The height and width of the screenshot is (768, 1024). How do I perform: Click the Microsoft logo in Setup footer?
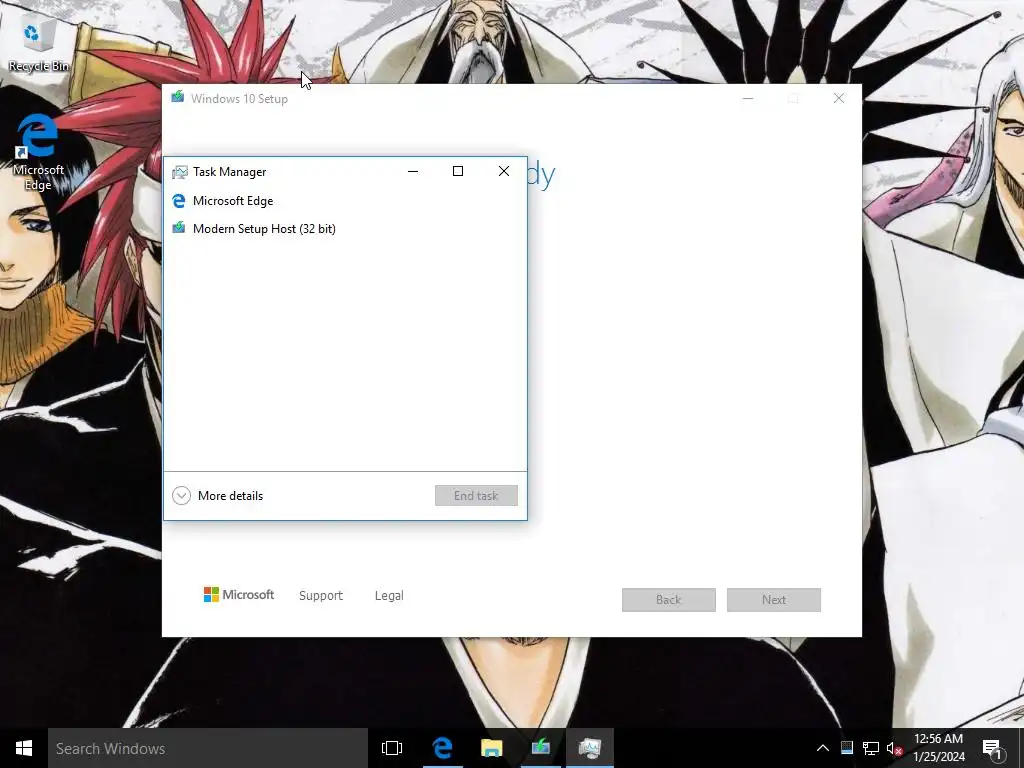coord(238,595)
